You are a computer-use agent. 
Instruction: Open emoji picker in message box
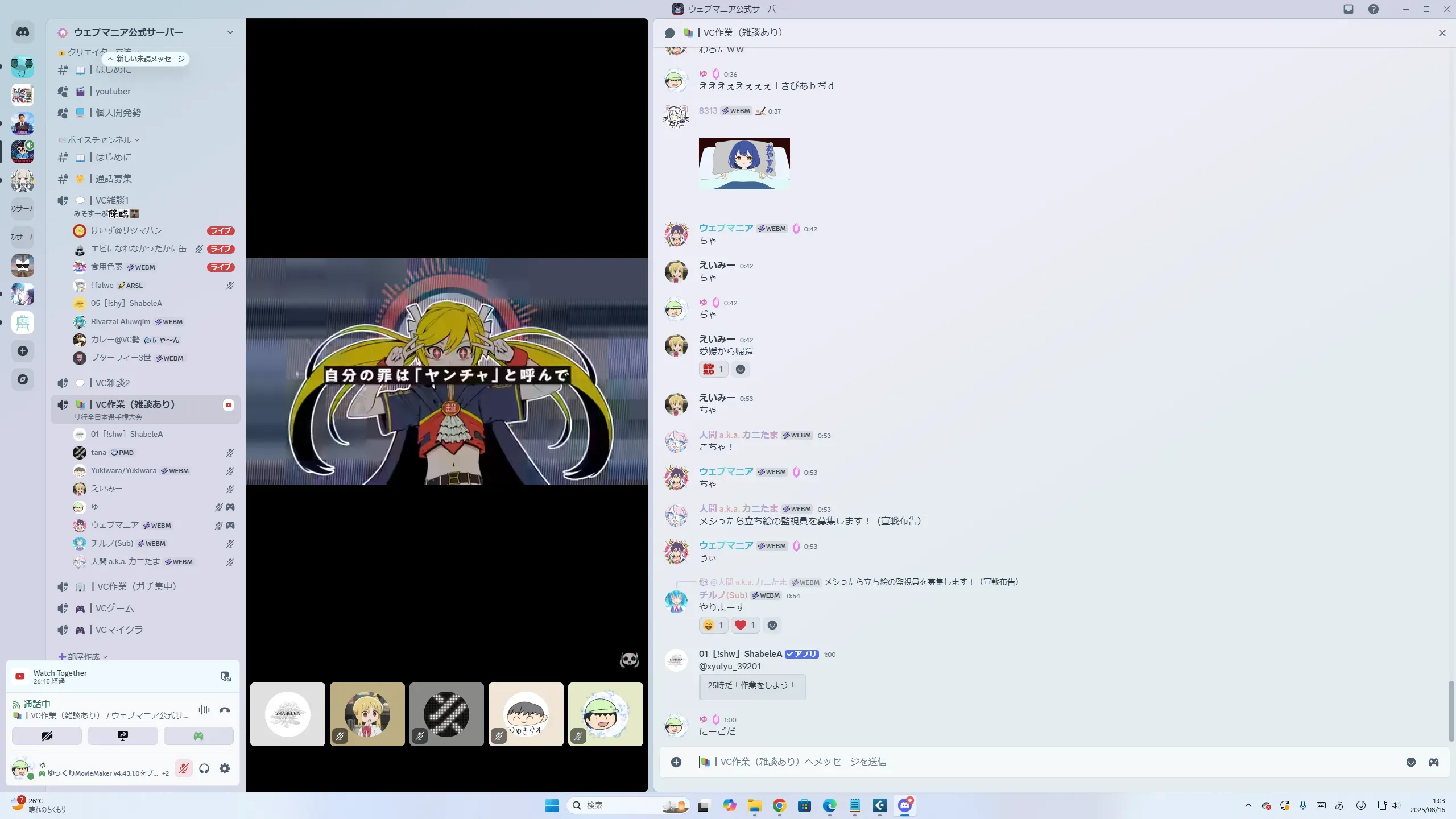[x=1411, y=762]
